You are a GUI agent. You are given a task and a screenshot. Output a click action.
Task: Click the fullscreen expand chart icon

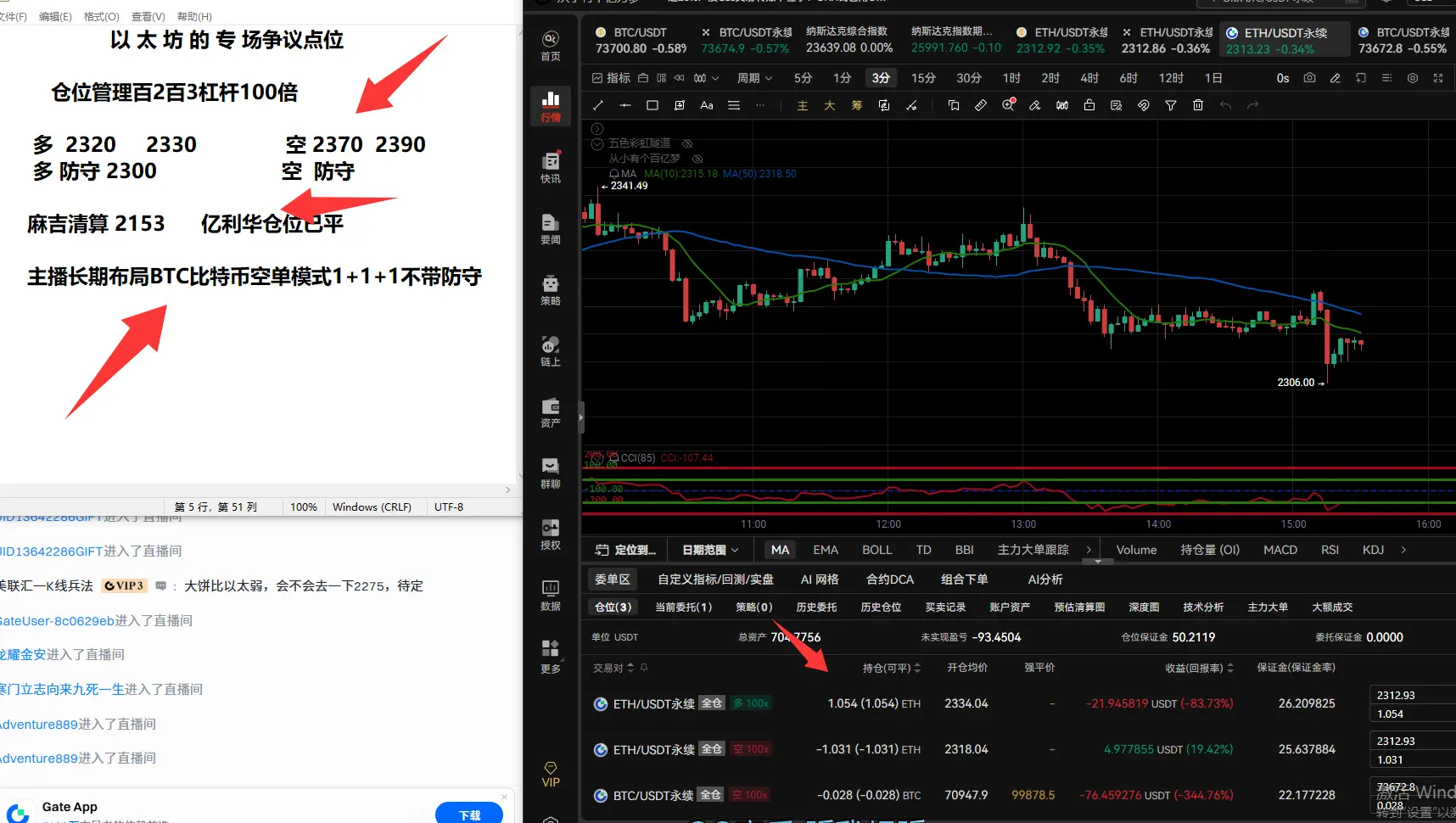coord(1438,78)
